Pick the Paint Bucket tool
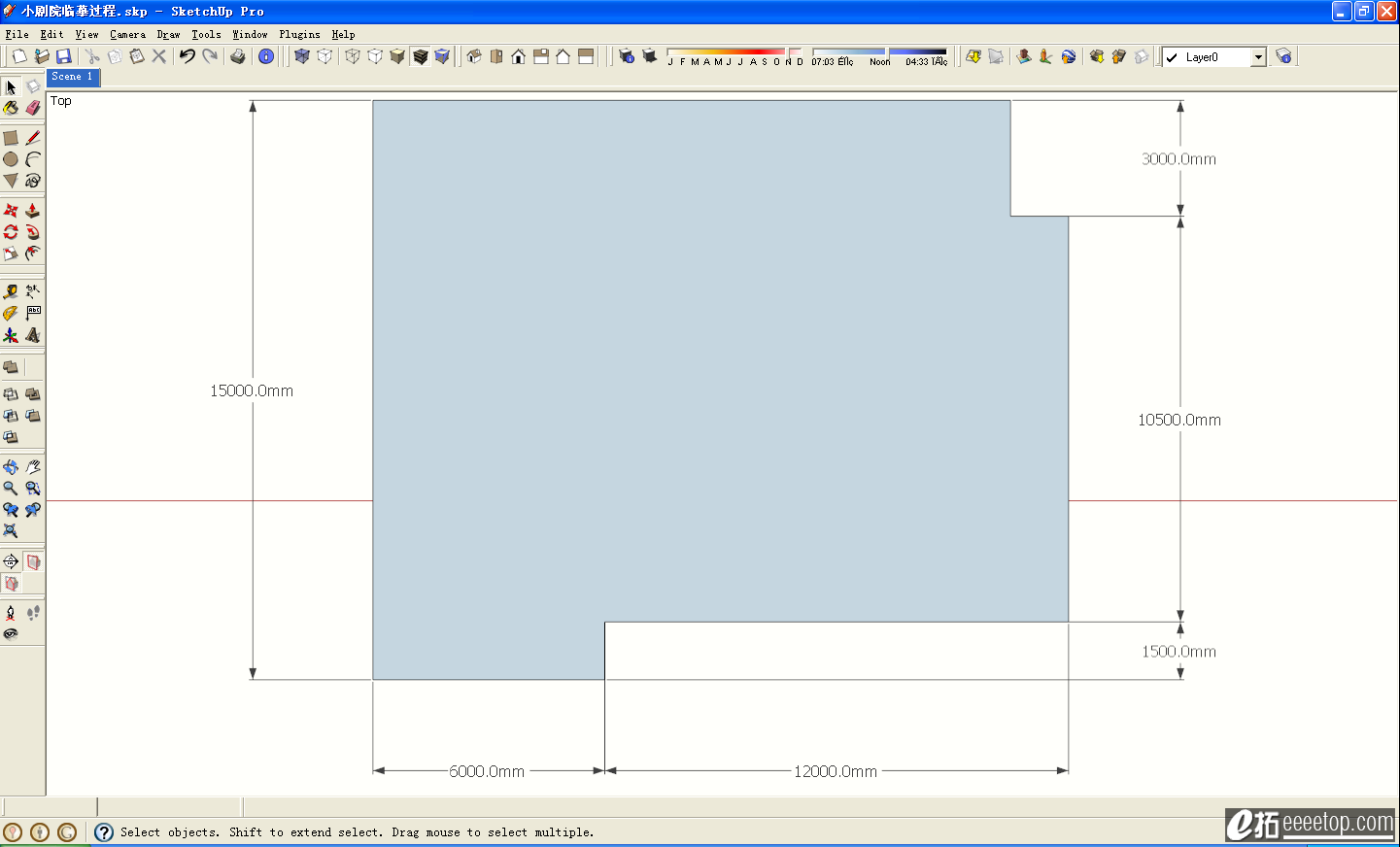This screenshot has height=847, width=1400. coord(11,108)
